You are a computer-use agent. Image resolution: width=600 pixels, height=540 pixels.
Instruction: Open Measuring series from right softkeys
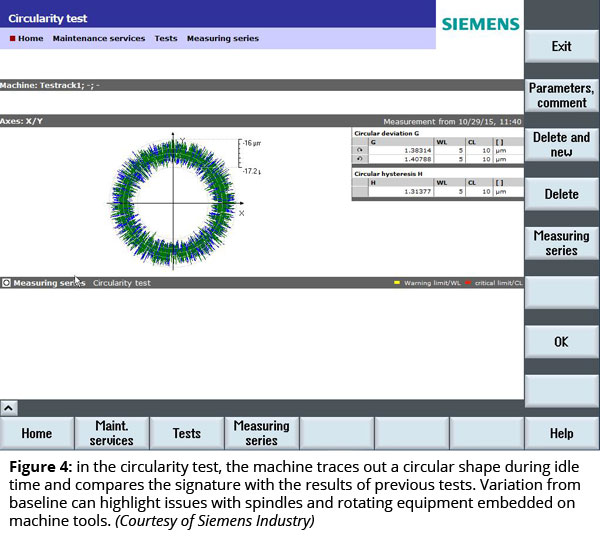(x=561, y=243)
